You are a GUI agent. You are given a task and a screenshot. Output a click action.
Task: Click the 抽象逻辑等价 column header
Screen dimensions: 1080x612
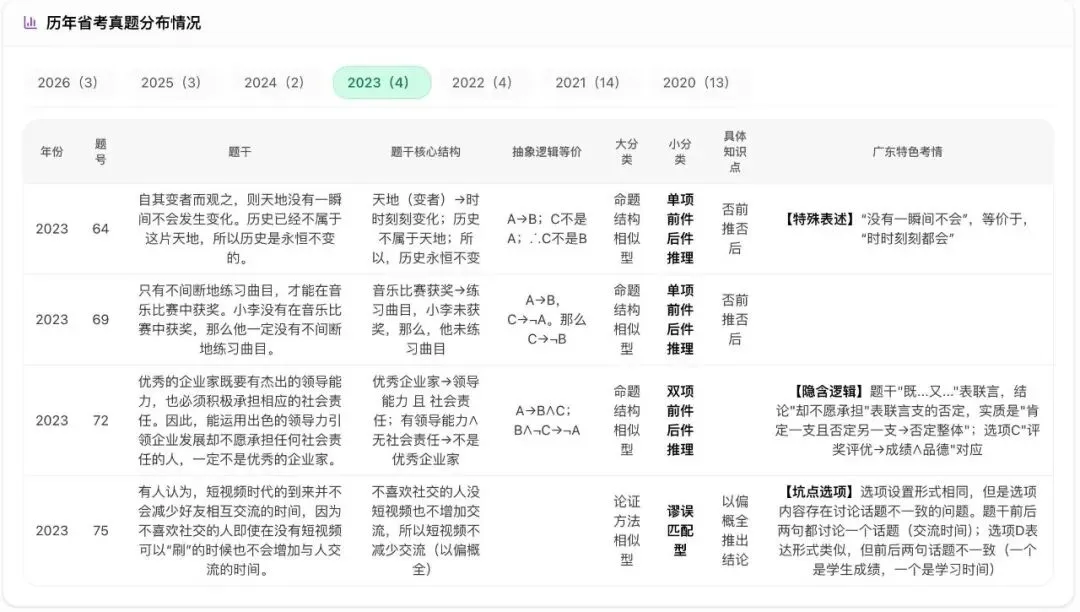(547, 151)
